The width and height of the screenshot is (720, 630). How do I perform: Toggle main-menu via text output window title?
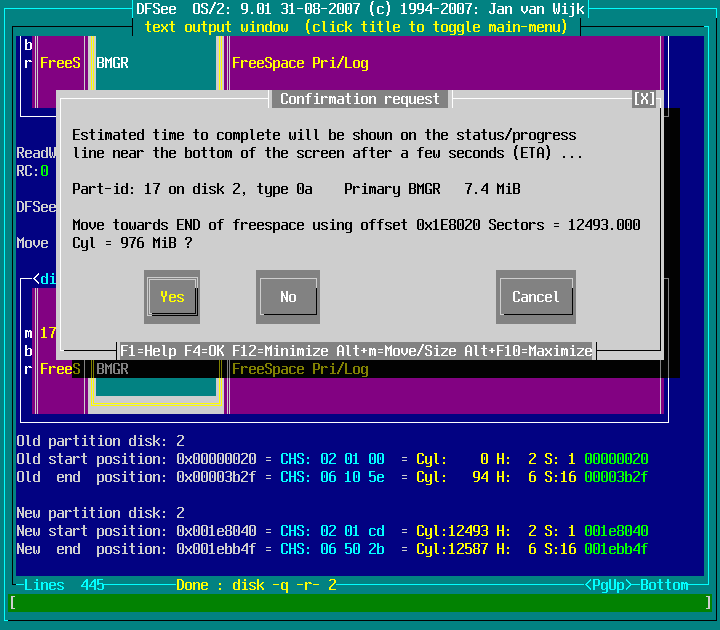pos(355,27)
